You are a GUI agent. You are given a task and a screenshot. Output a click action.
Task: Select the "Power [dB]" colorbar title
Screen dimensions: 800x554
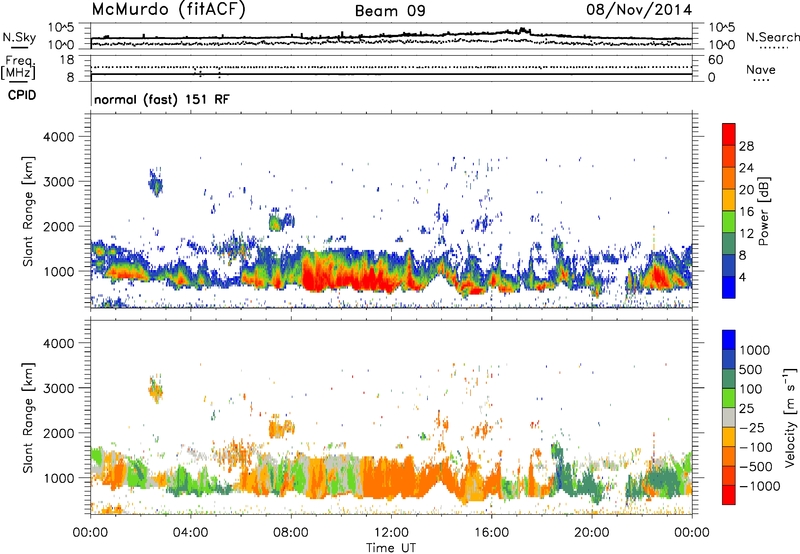click(764, 211)
